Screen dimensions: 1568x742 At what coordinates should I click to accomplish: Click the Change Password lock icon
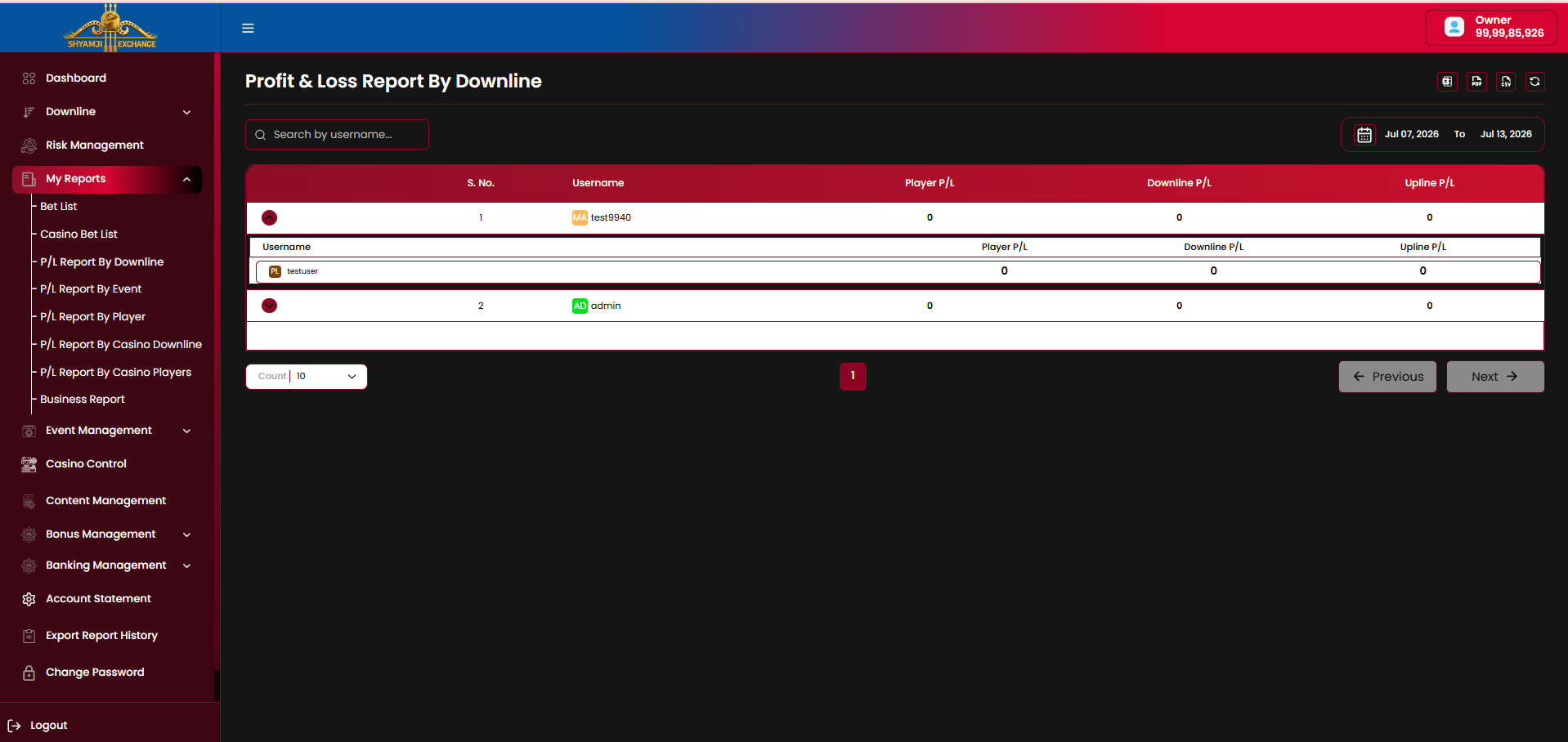[29, 673]
